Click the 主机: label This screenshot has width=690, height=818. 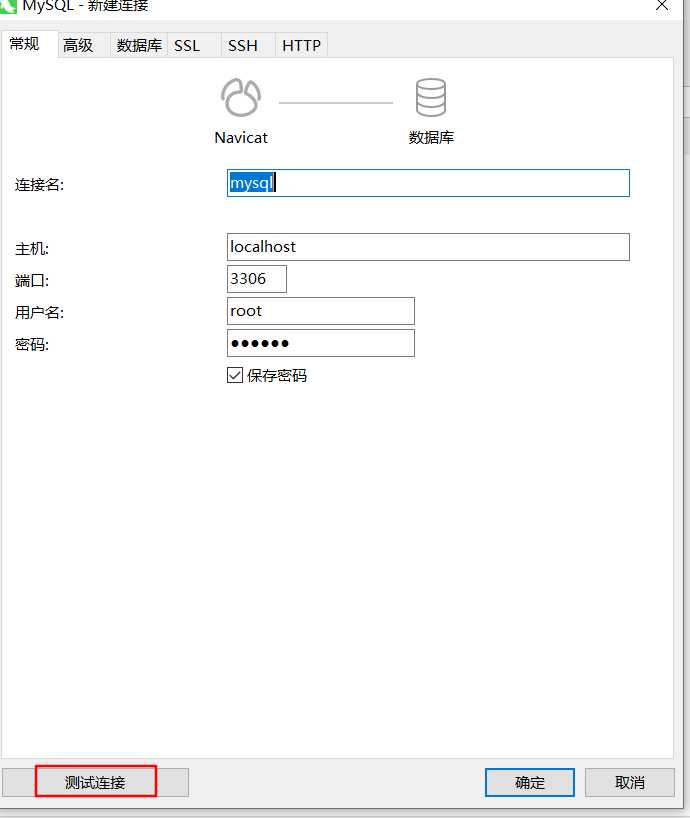(x=32, y=249)
